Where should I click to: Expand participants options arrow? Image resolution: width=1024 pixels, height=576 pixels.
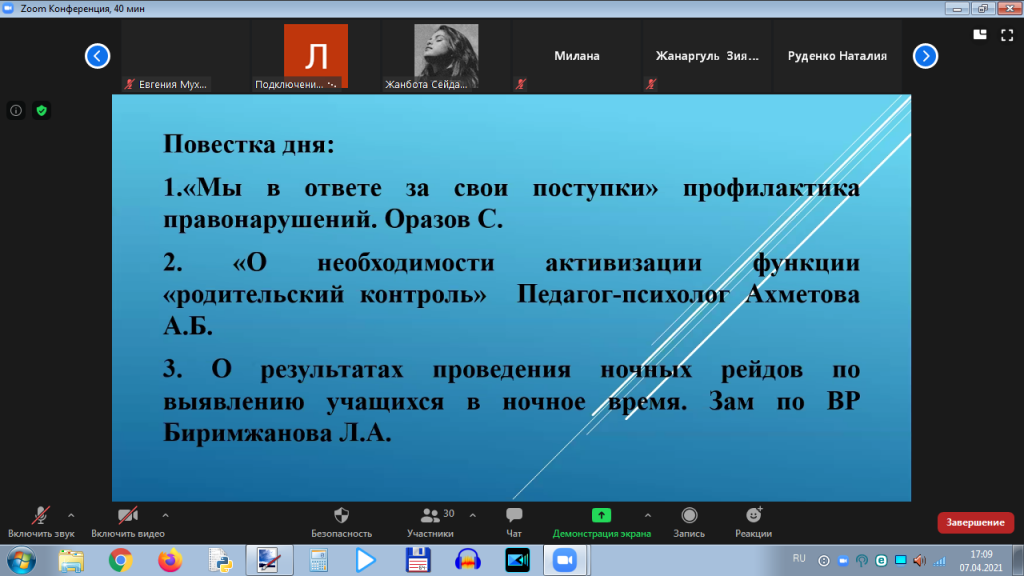pyautogui.click(x=473, y=515)
